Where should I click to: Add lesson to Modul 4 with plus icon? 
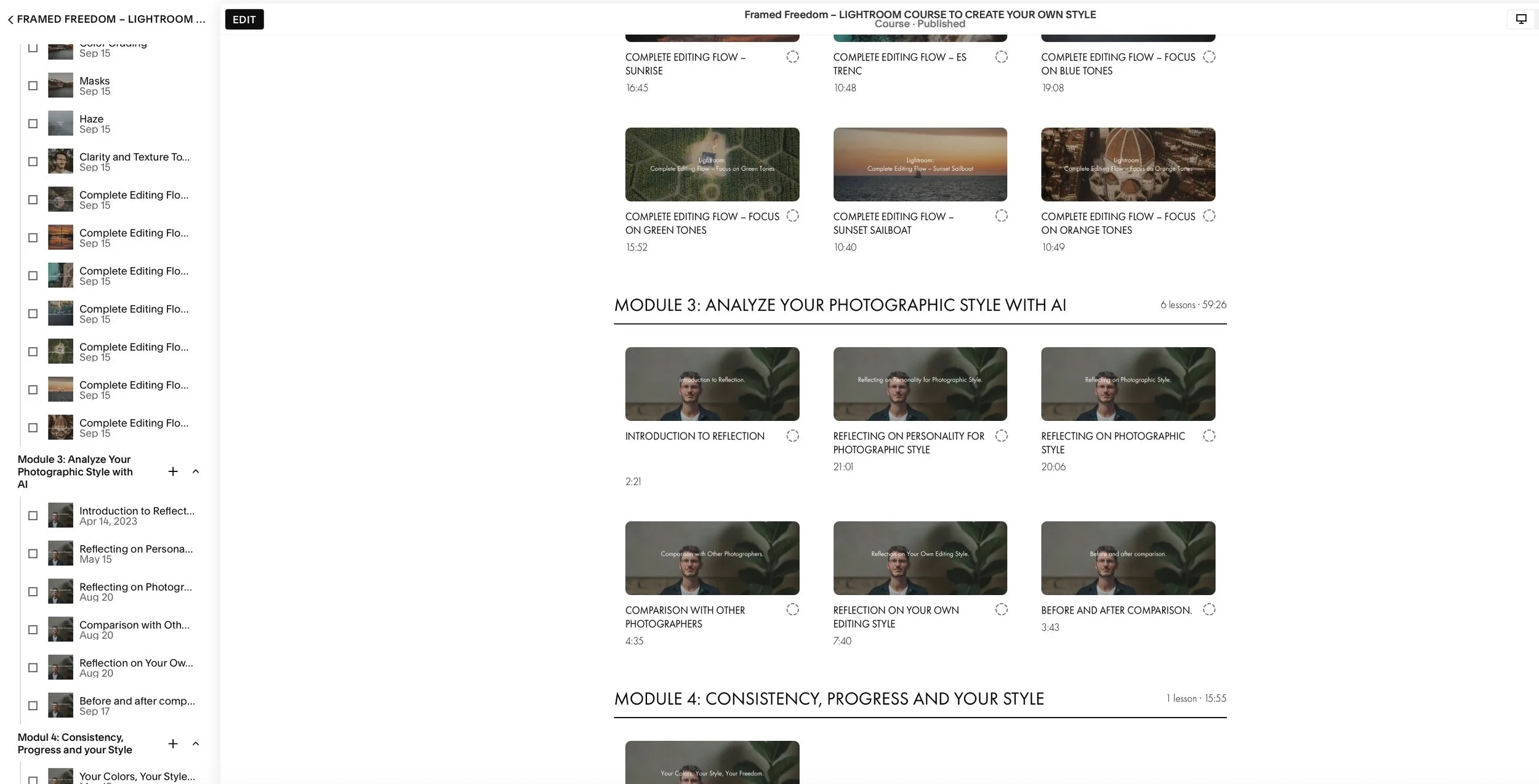click(173, 743)
